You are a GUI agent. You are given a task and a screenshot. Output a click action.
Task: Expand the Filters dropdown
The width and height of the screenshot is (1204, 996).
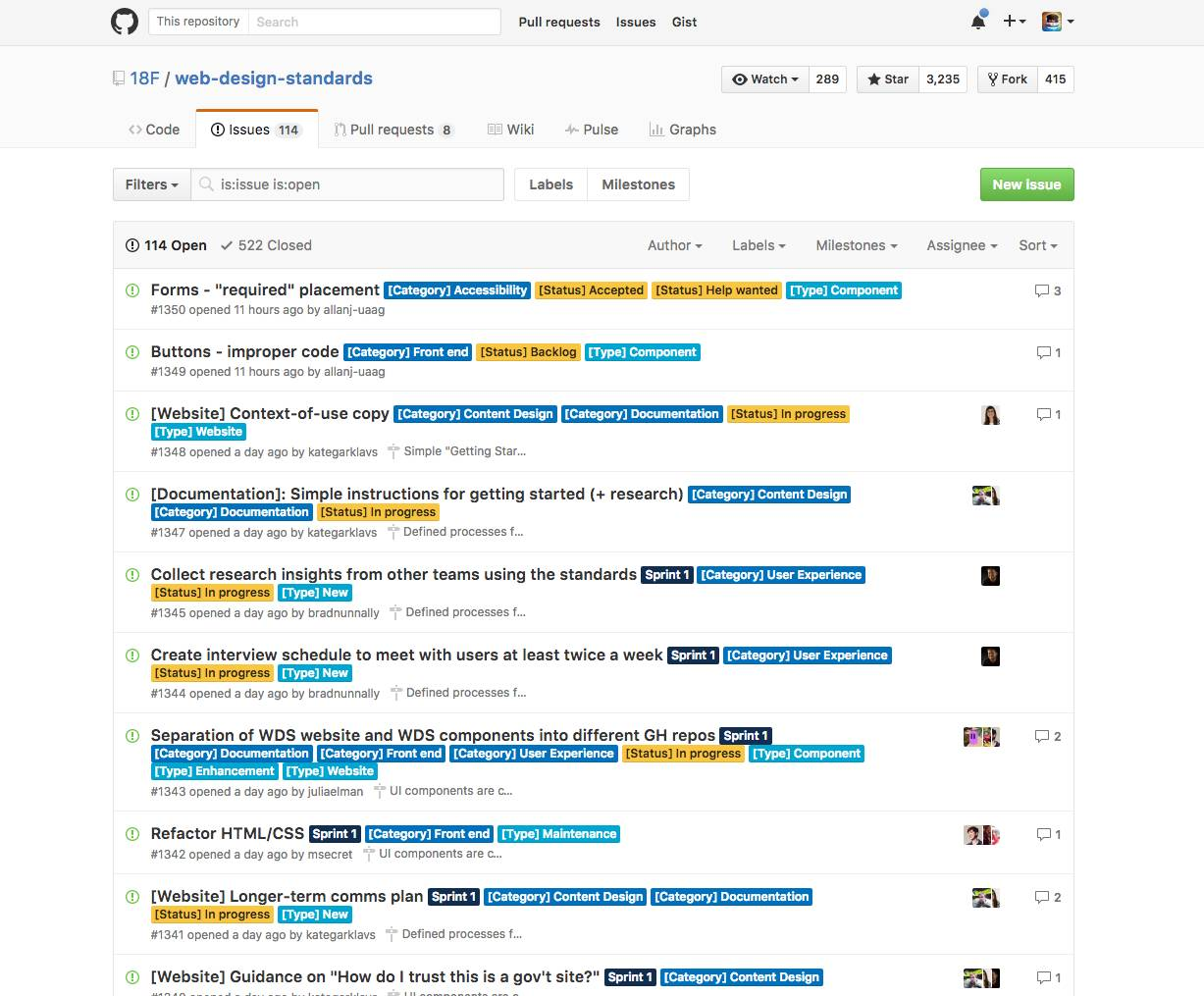tap(152, 184)
